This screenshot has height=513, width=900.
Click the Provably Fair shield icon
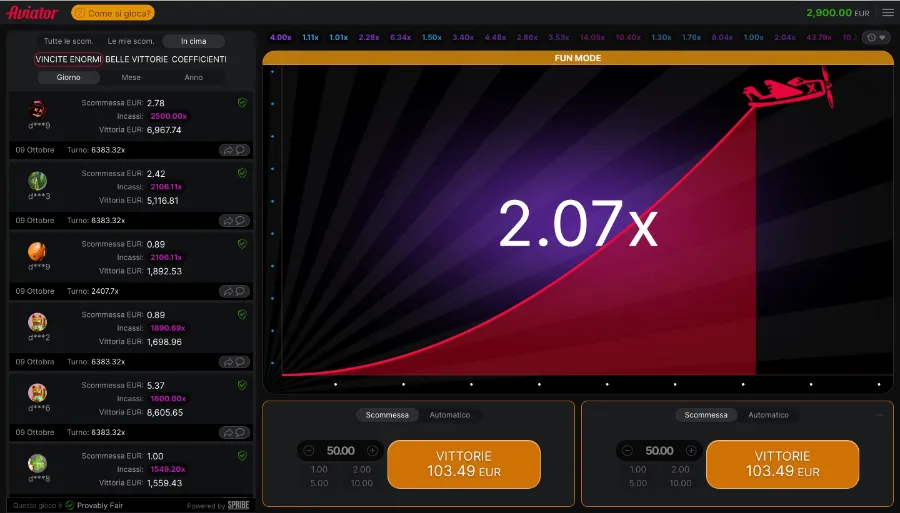tap(70, 505)
